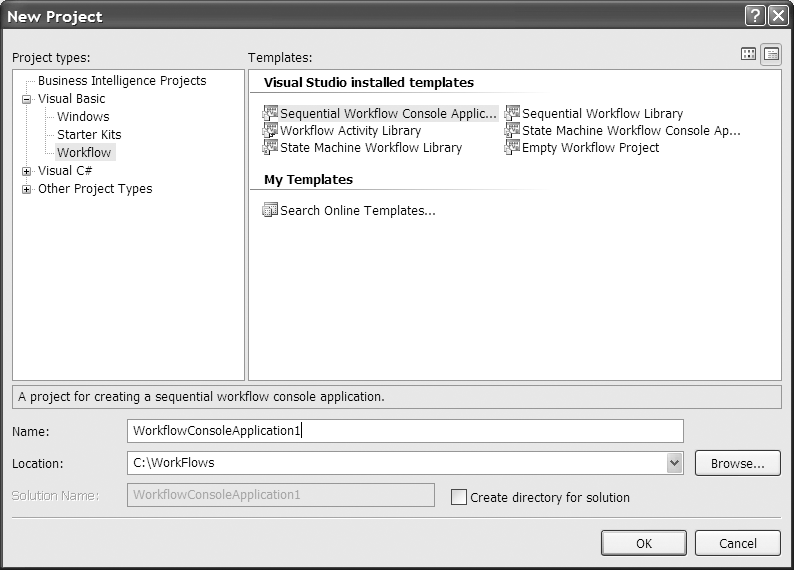Select the Visual C# project type
The width and height of the screenshot is (794, 570).
click(x=65, y=171)
